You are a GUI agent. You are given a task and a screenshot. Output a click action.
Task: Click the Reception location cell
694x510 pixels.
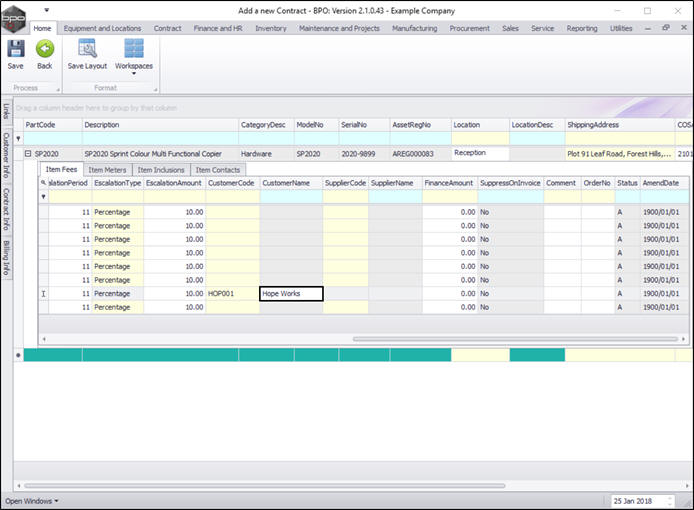coord(480,153)
